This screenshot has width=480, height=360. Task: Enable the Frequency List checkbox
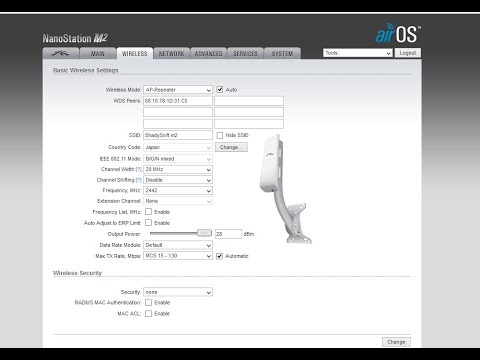[149, 212]
